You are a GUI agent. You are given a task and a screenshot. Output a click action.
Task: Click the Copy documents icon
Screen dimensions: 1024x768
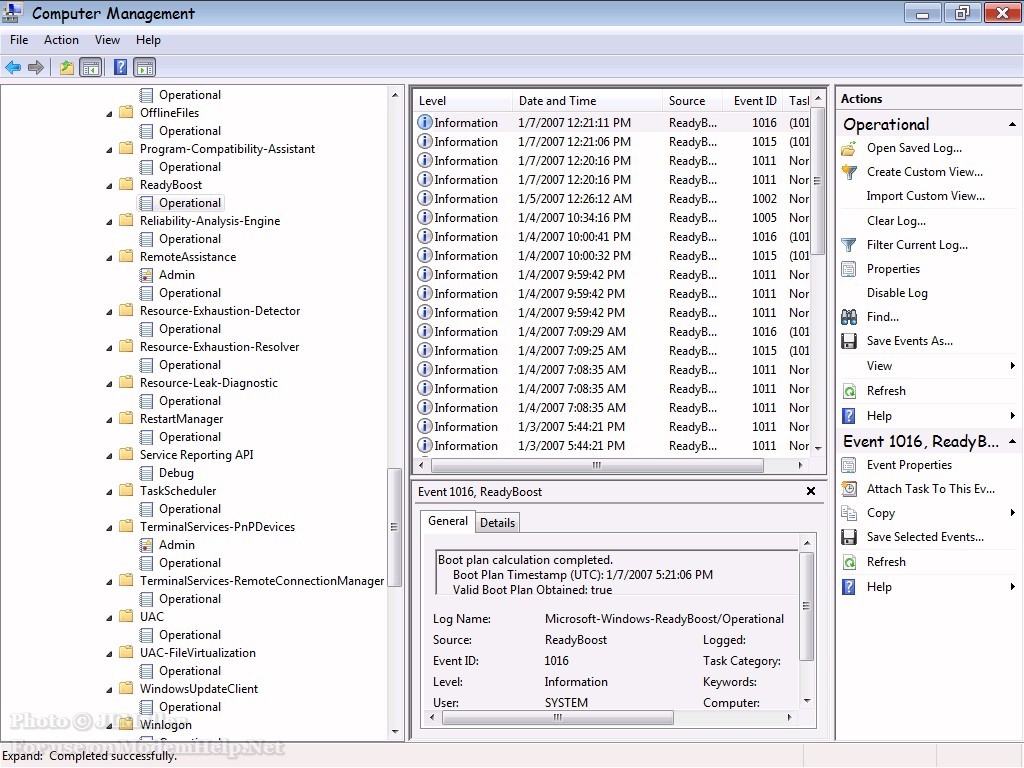point(849,513)
